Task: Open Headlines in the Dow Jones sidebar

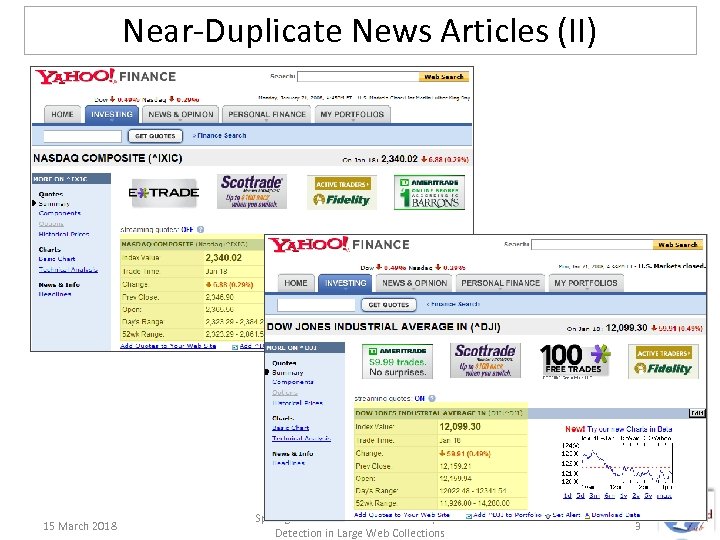Action: tap(288, 463)
